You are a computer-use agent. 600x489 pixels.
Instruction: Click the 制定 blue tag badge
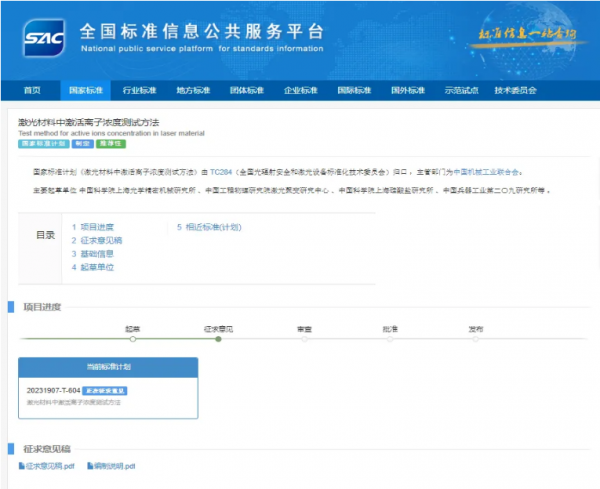pos(83,144)
